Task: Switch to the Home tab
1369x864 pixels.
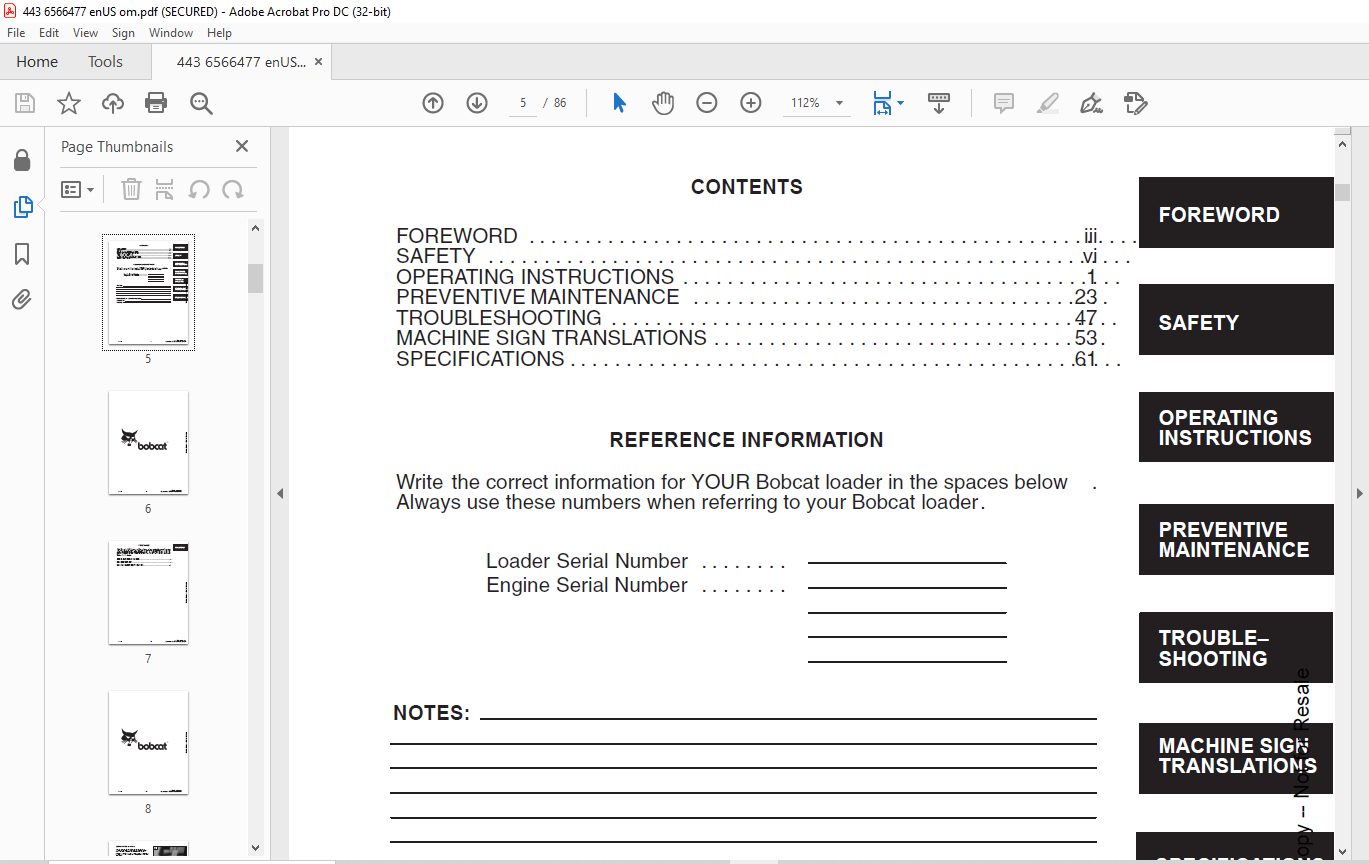Action: (37, 62)
